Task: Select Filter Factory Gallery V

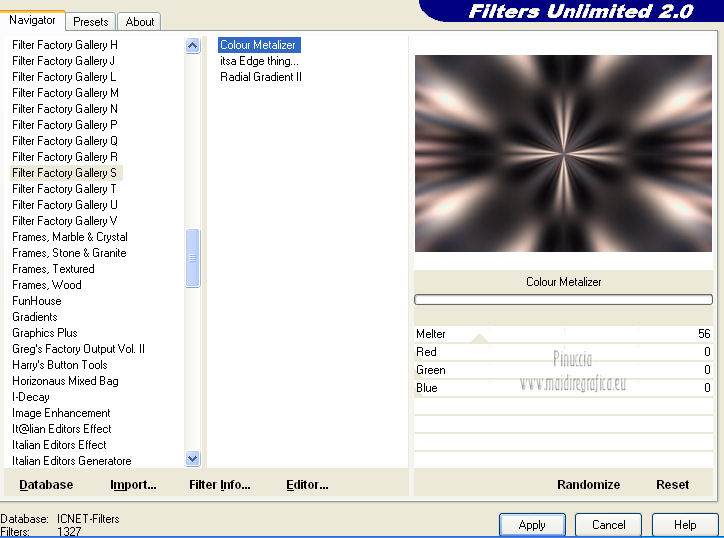Action: pyautogui.click(x=65, y=221)
